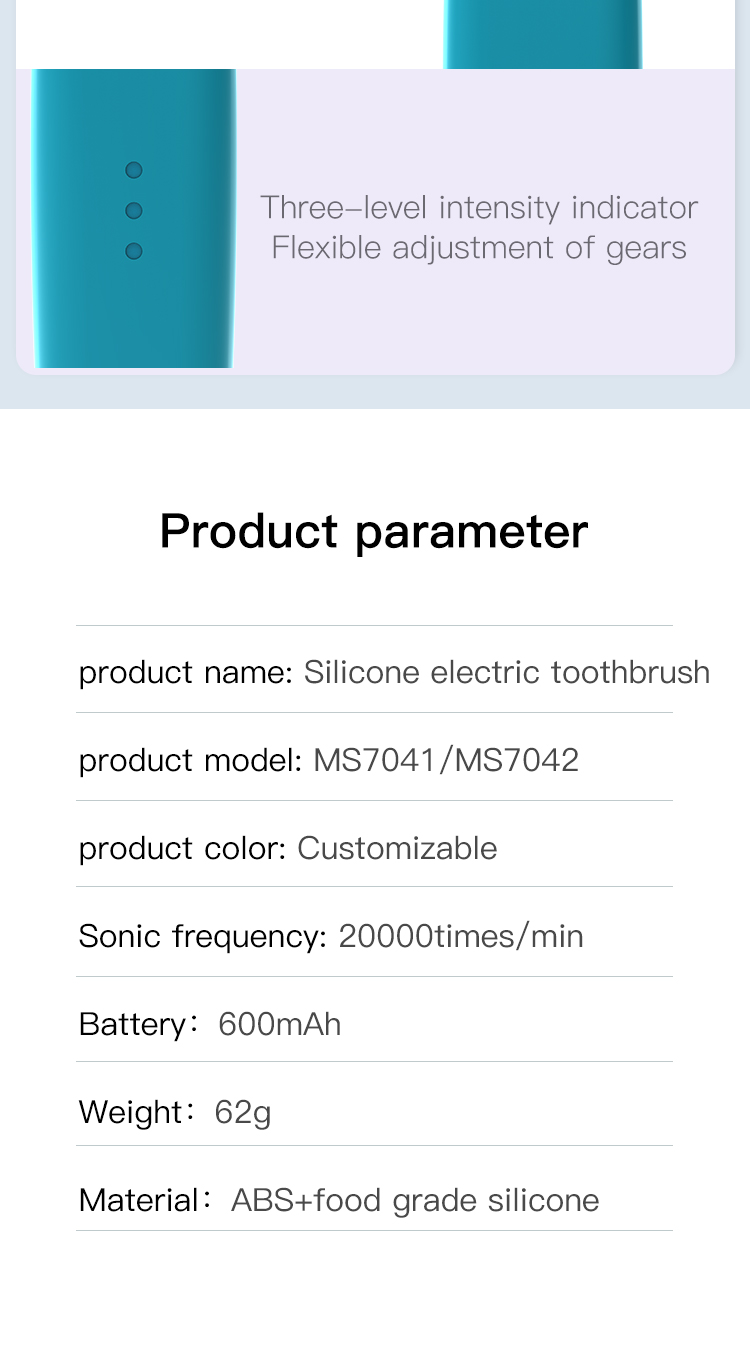Select the "Material" label

[x=139, y=1200]
